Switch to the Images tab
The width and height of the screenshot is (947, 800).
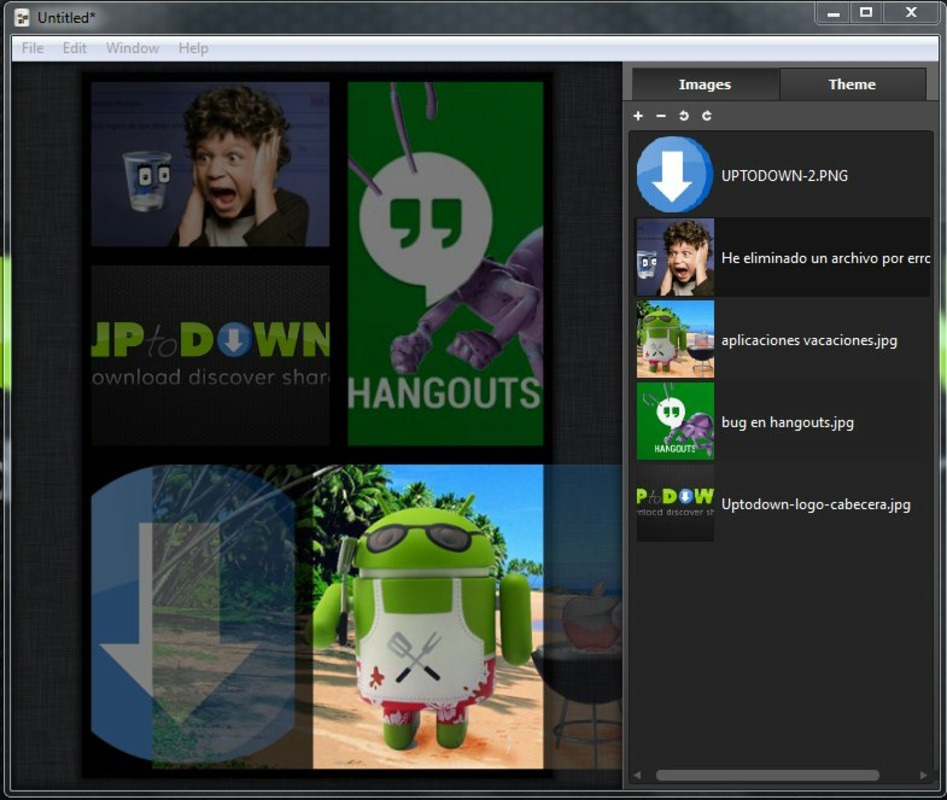705,85
